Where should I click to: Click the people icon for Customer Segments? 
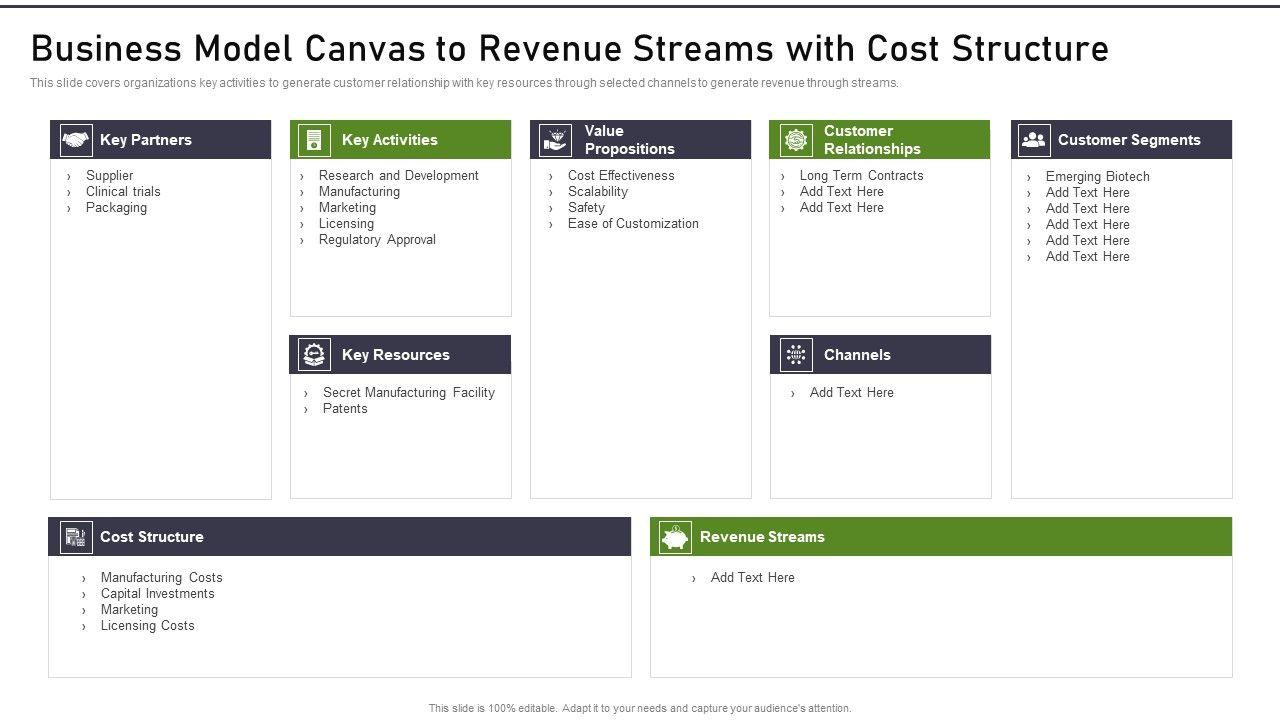tap(1034, 140)
